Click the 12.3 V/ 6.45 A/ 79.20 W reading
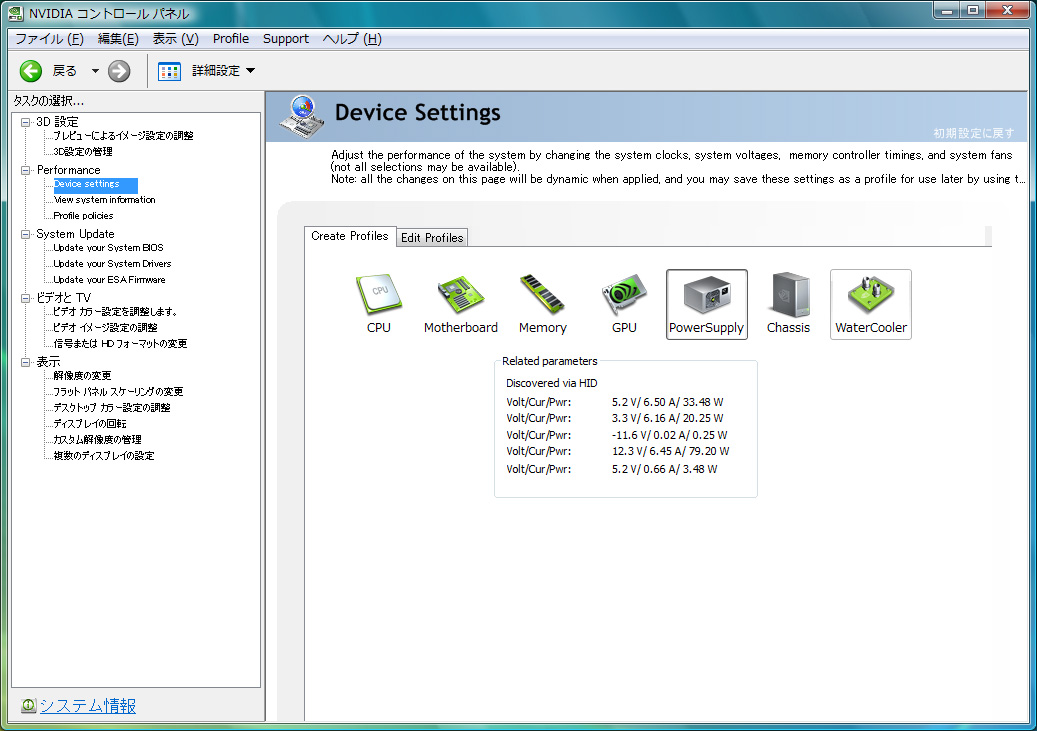The width and height of the screenshot is (1037, 731). 671,451
